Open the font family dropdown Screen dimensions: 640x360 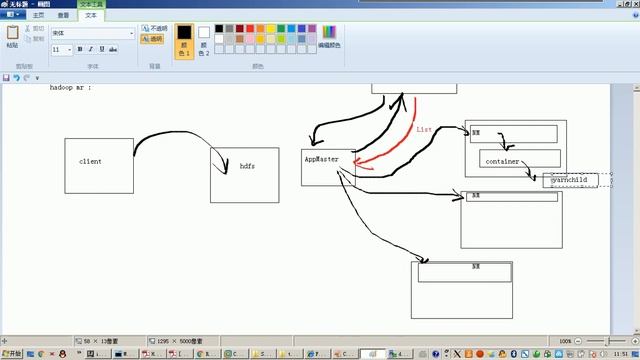[x=131, y=33]
